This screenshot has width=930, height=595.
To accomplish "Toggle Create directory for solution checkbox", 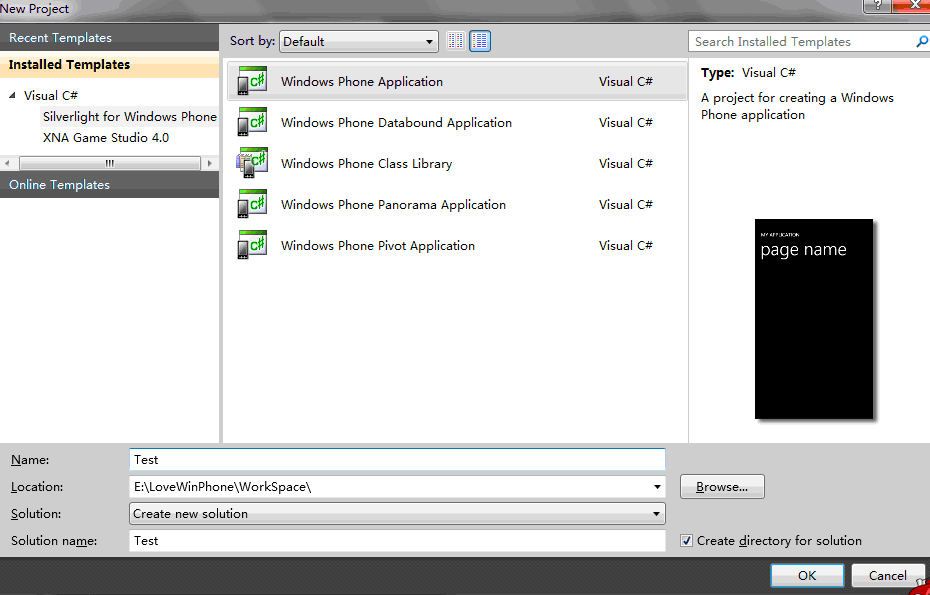I will 686,540.
